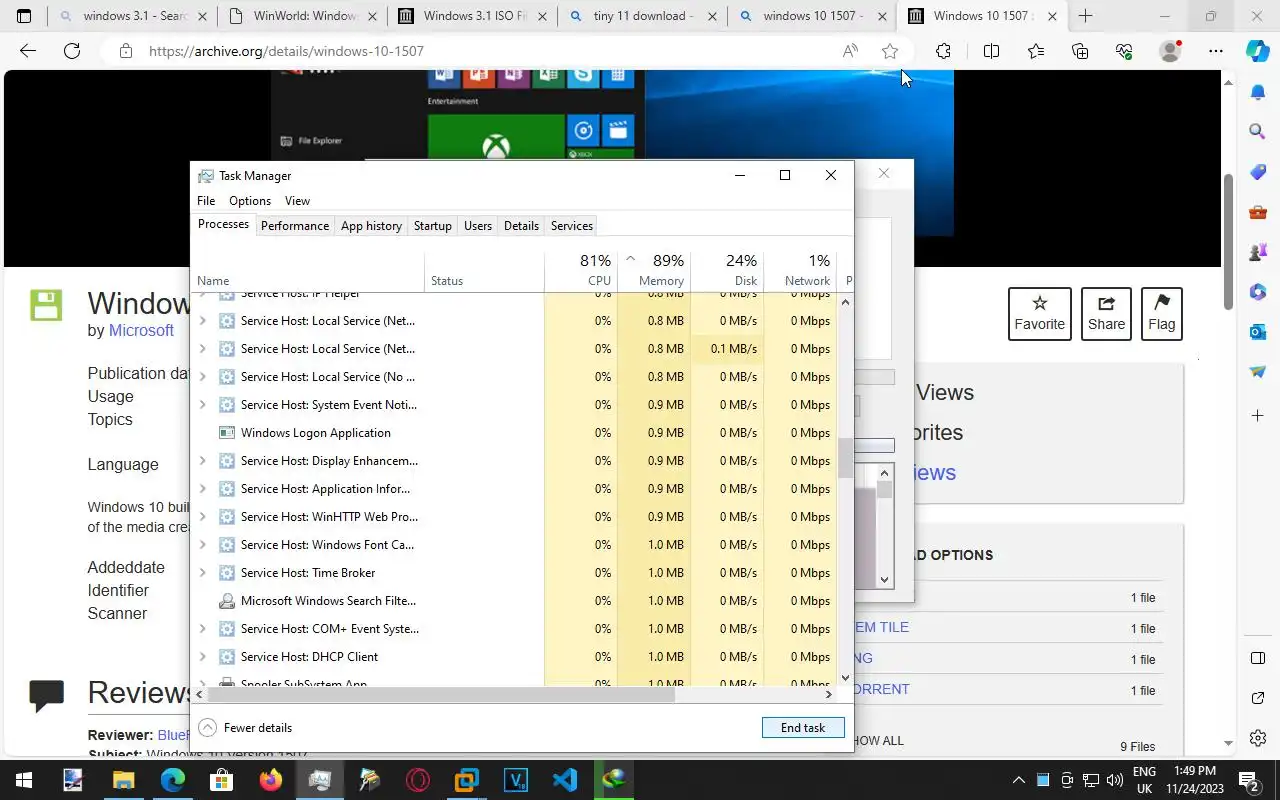Expand Service Host: COM+ Event System row
The height and width of the screenshot is (800, 1280).
(x=203, y=629)
